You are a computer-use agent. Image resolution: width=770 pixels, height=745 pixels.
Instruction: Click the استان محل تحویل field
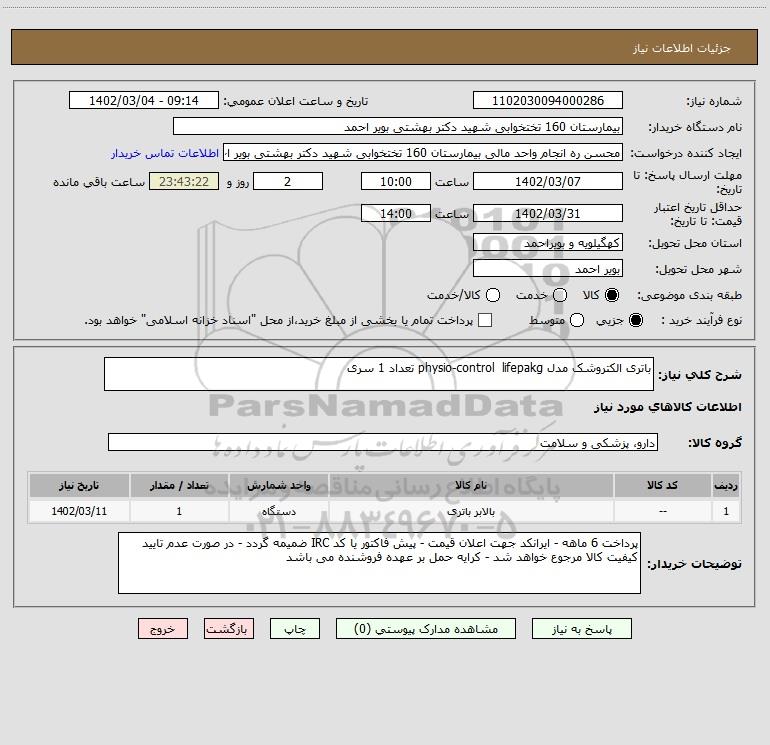click(x=548, y=243)
